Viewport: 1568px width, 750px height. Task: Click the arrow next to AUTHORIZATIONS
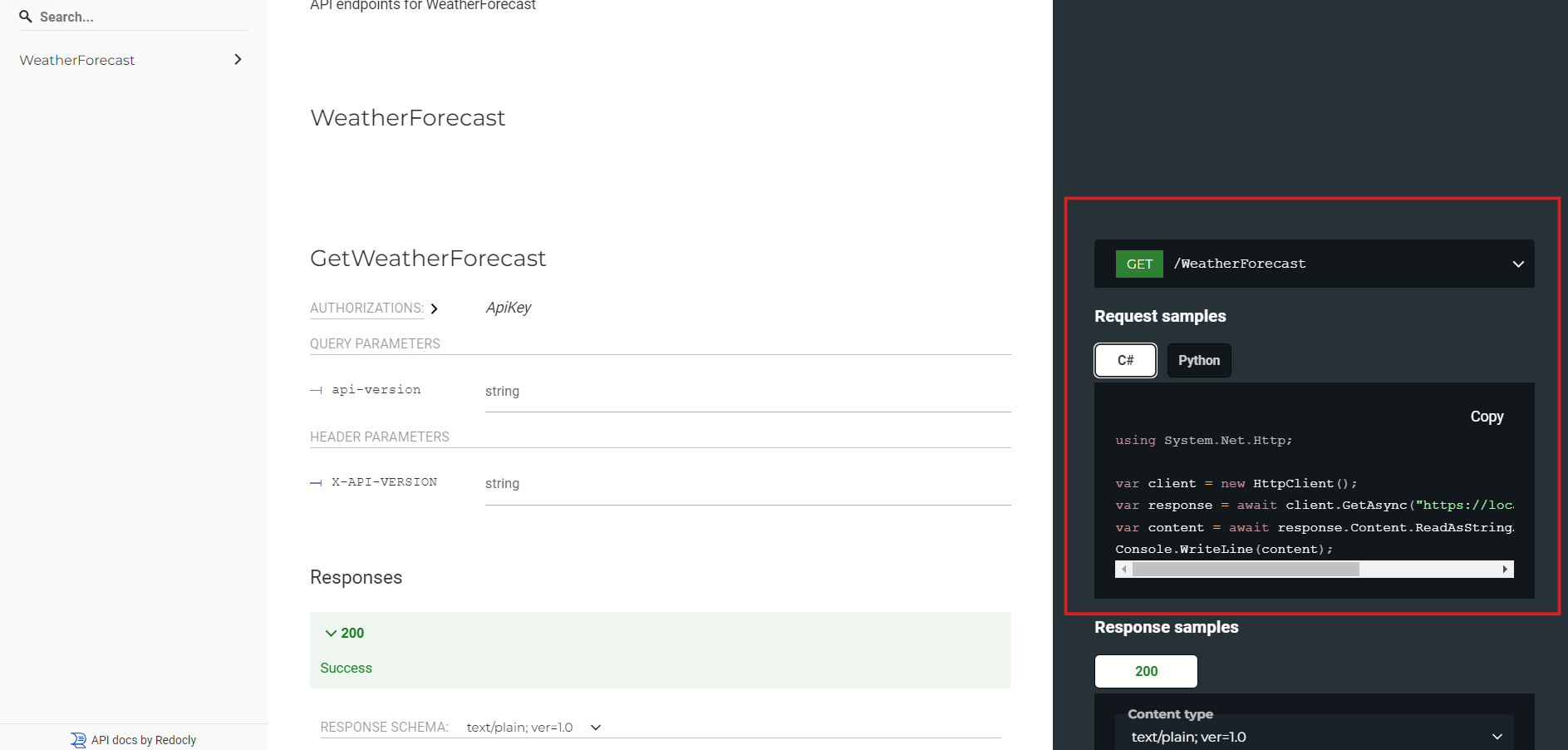pos(434,308)
